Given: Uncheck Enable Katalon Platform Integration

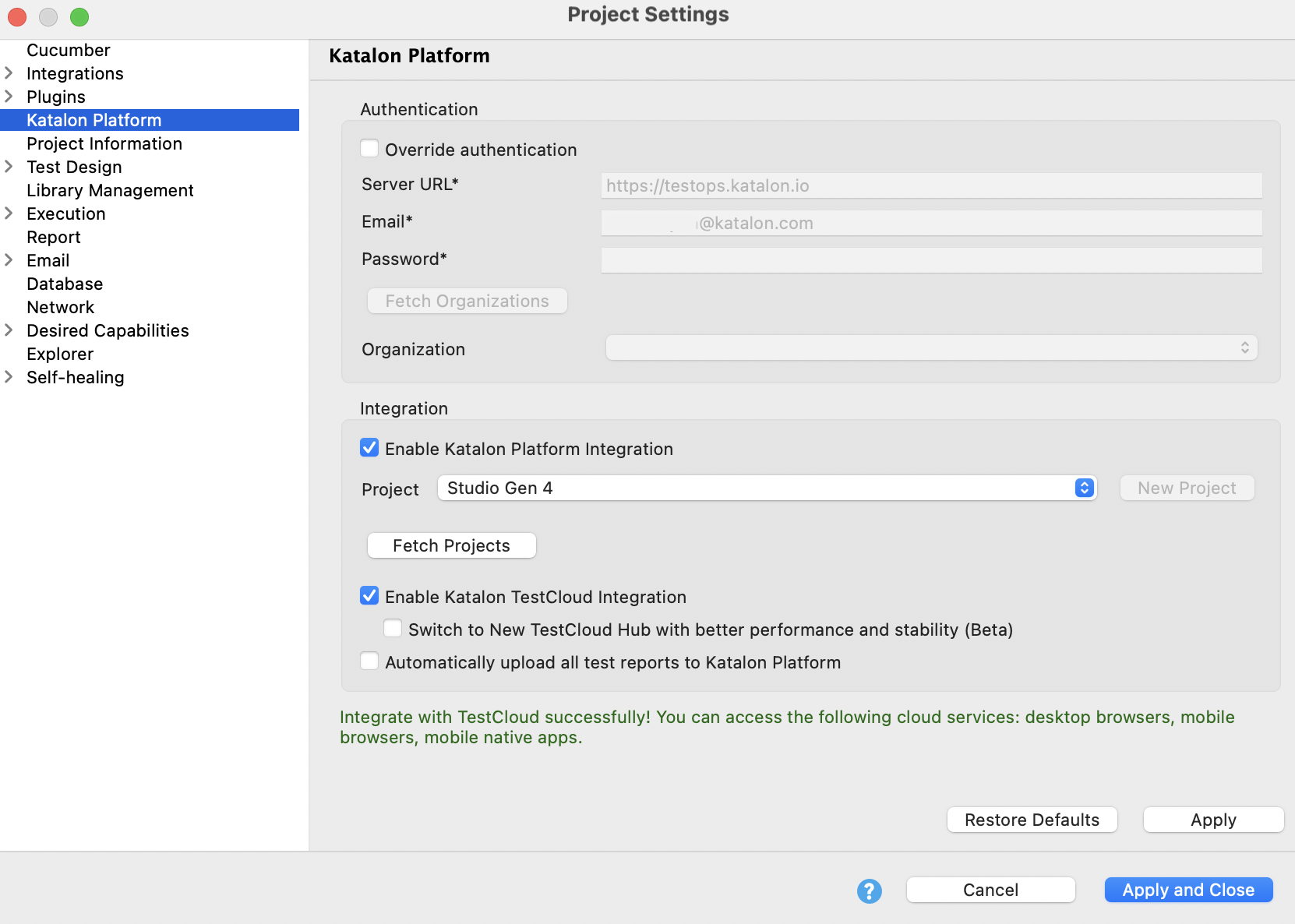Looking at the screenshot, I should [x=369, y=447].
